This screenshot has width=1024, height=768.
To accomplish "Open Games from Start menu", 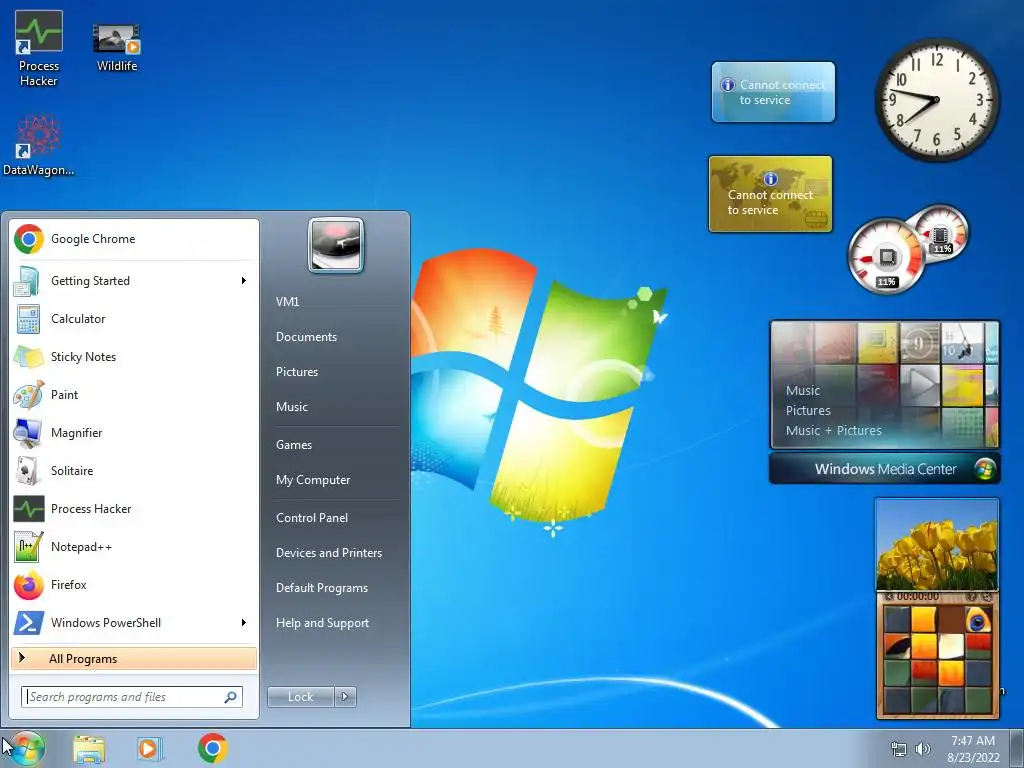I will (x=334, y=445).
